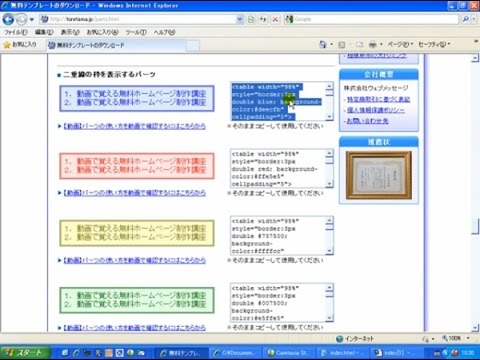
Task: Open the 動画 link under the red sample box
Action: pos(134,193)
